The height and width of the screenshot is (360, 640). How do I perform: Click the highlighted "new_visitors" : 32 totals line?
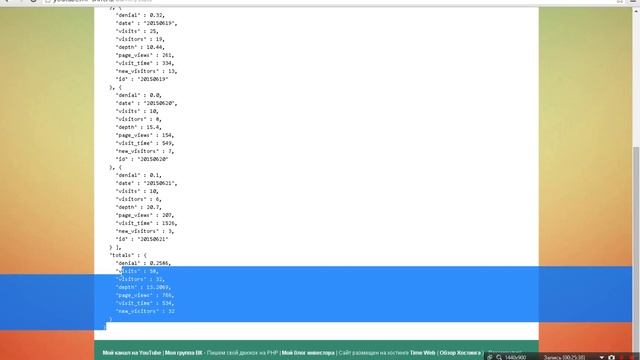145,311
